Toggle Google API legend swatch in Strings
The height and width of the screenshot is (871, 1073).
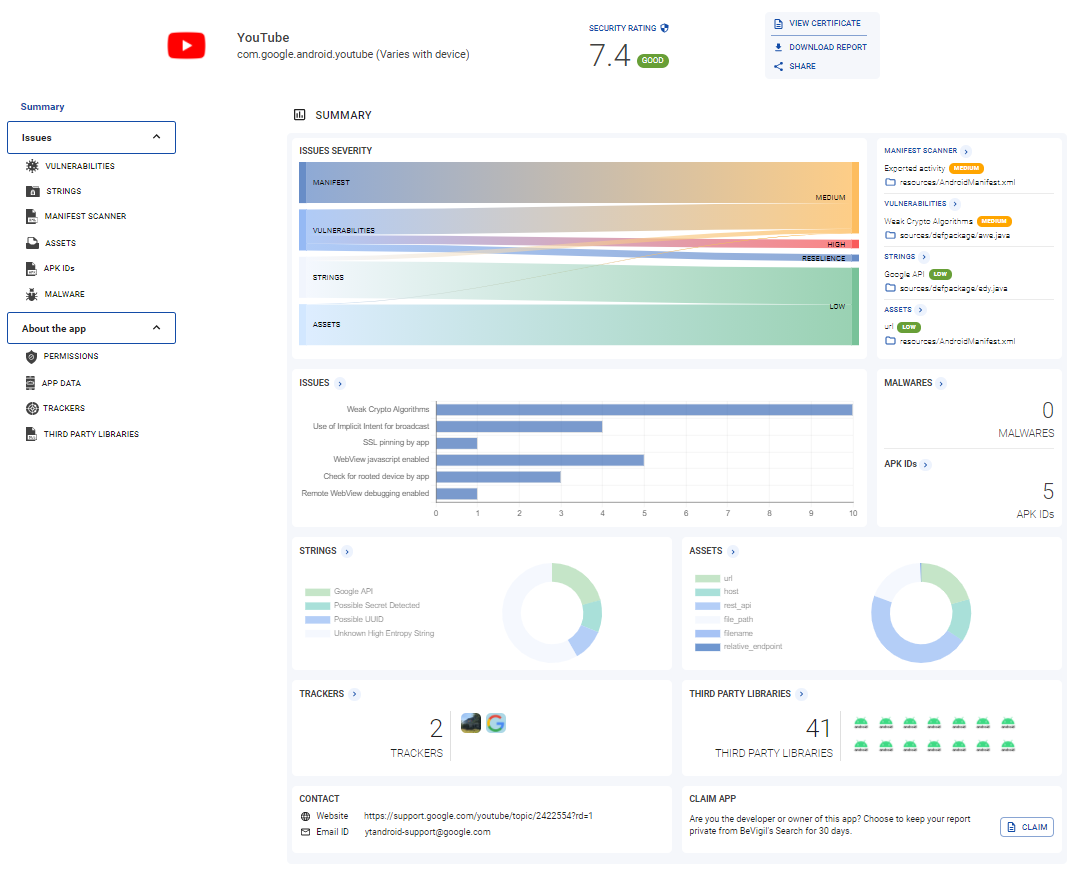tap(318, 592)
